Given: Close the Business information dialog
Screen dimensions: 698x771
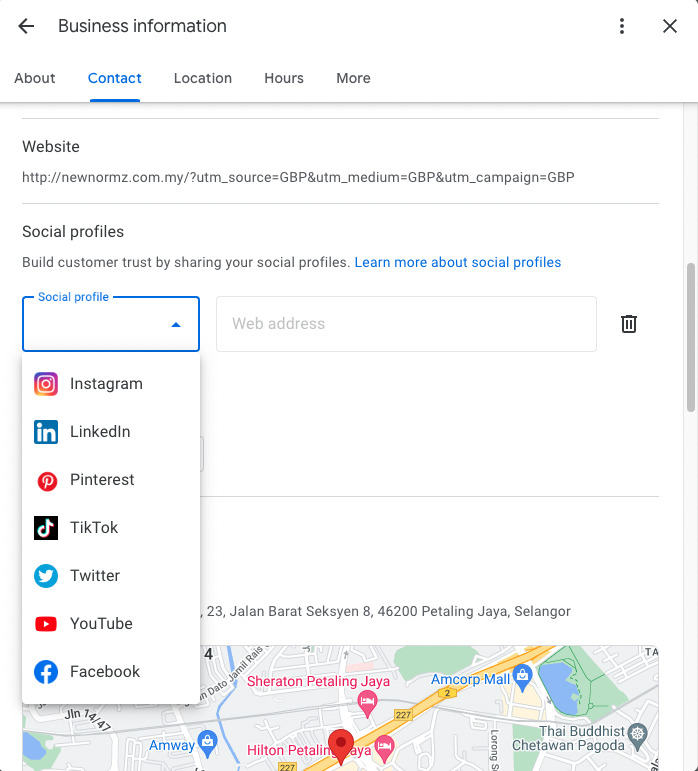Looking at the screenshot, I should click(669, 26).
